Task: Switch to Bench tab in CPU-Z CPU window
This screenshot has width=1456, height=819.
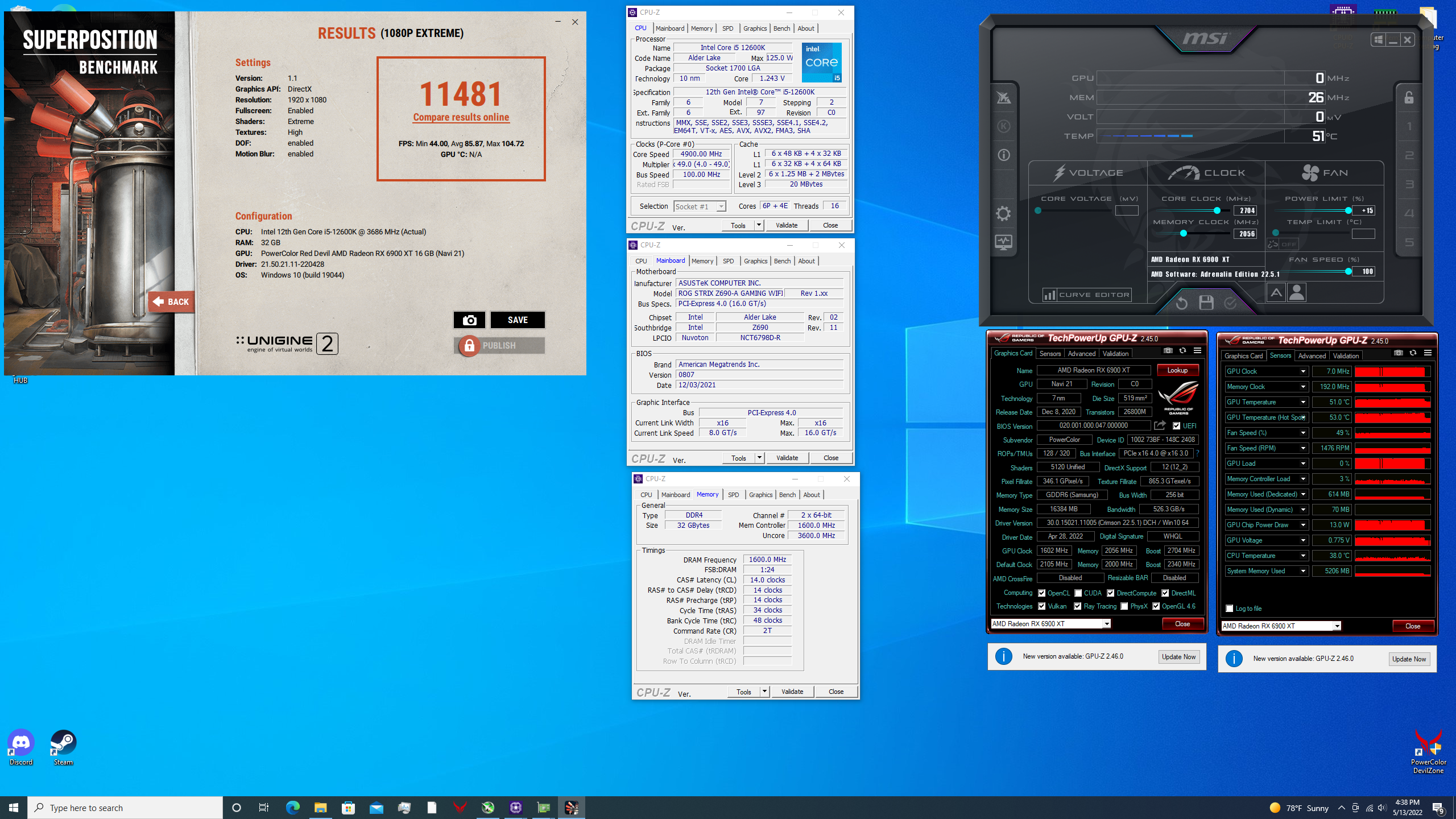Action: (x=781, y=28)
